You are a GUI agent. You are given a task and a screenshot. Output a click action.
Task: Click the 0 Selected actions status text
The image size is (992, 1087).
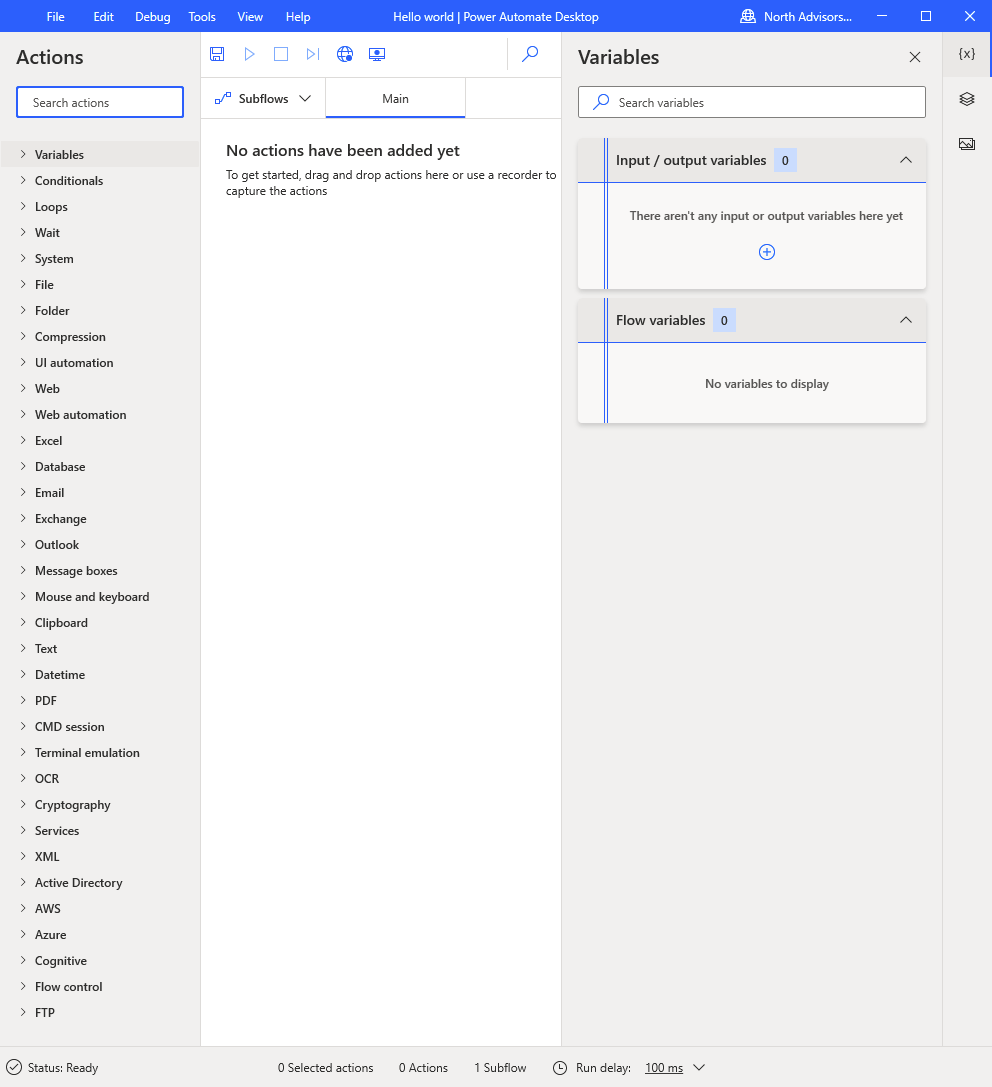click(325, 1068)
